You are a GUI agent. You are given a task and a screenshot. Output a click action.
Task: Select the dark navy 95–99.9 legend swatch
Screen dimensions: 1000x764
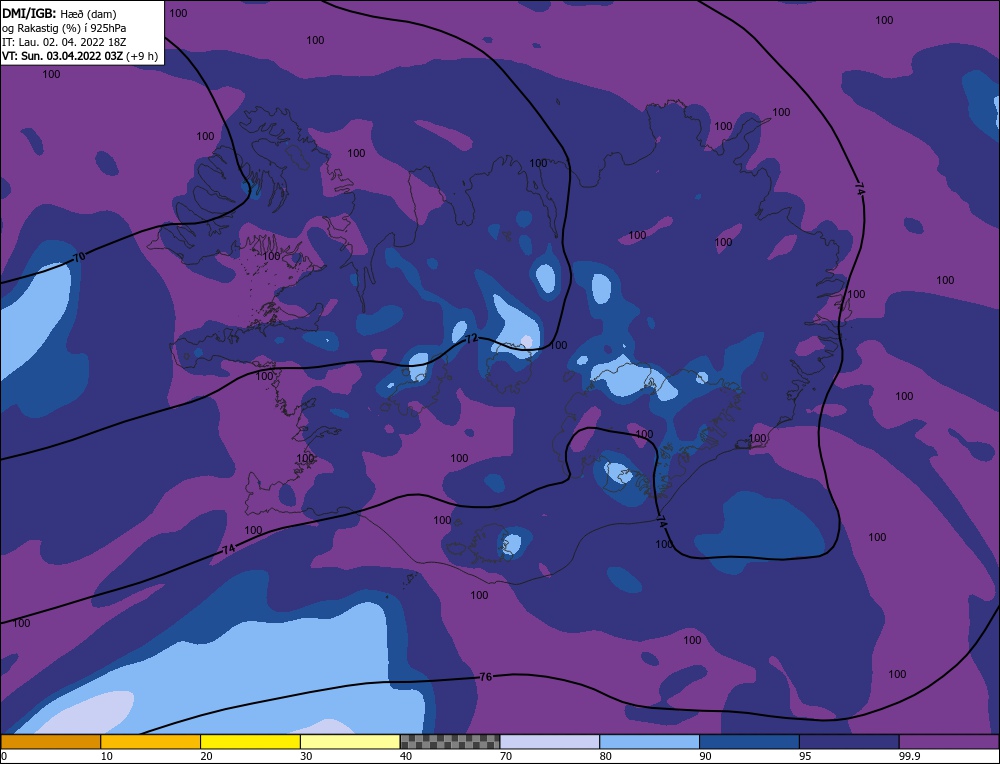849,742
